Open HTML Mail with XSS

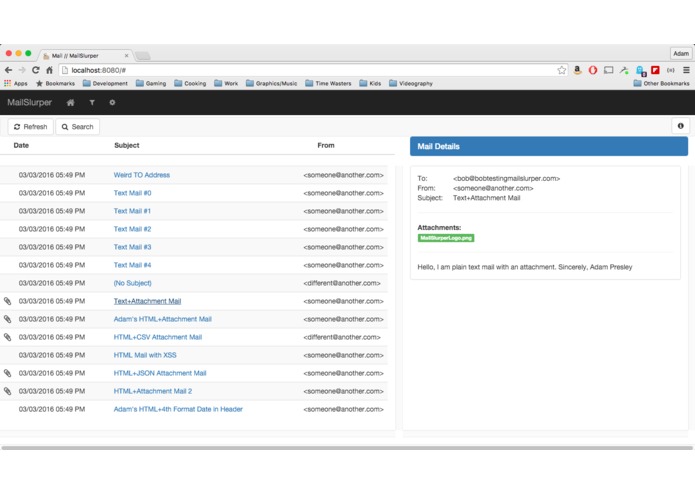145,355
